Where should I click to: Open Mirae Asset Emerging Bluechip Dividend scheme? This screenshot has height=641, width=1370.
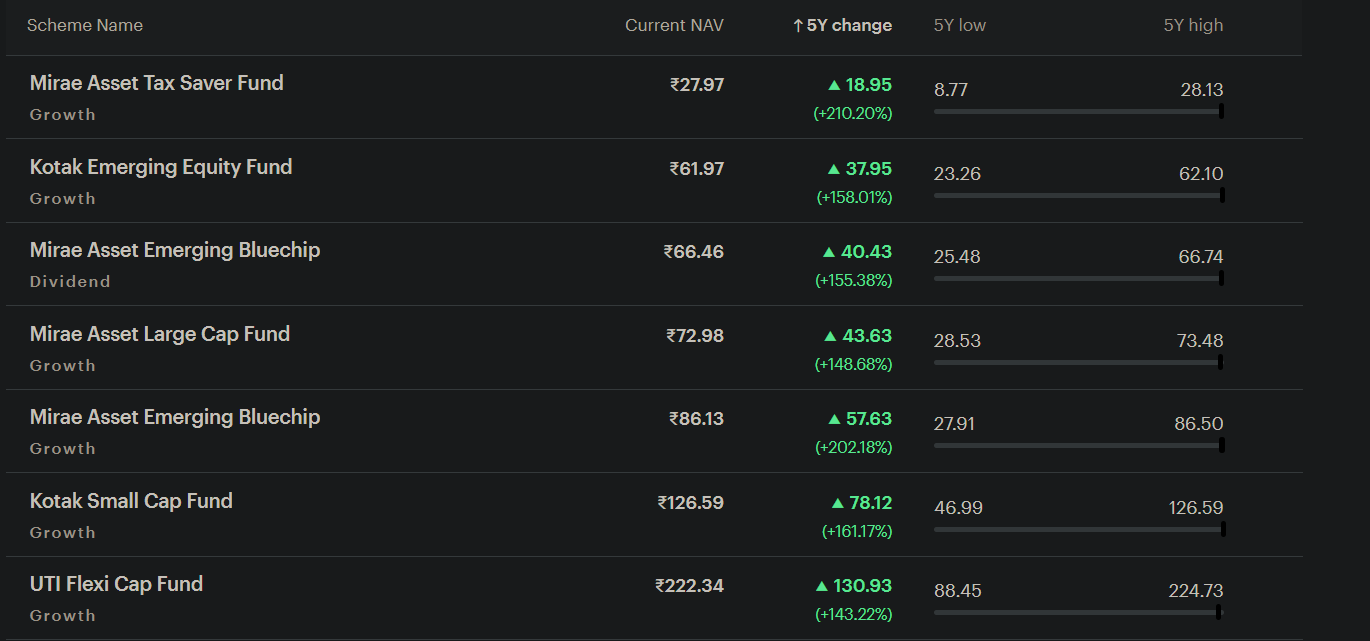click(175, 264)
